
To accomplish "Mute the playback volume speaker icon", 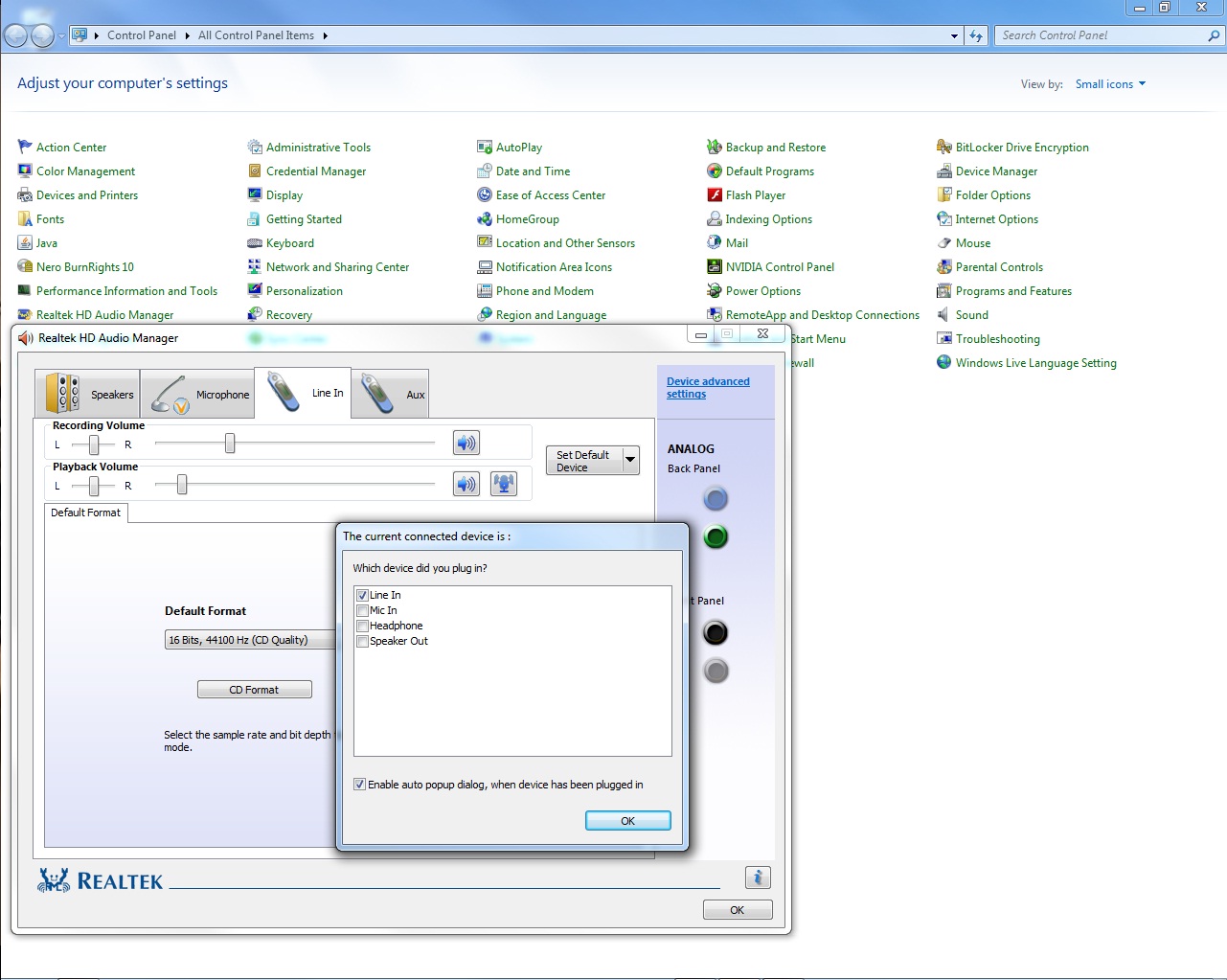I will [466, 484].
